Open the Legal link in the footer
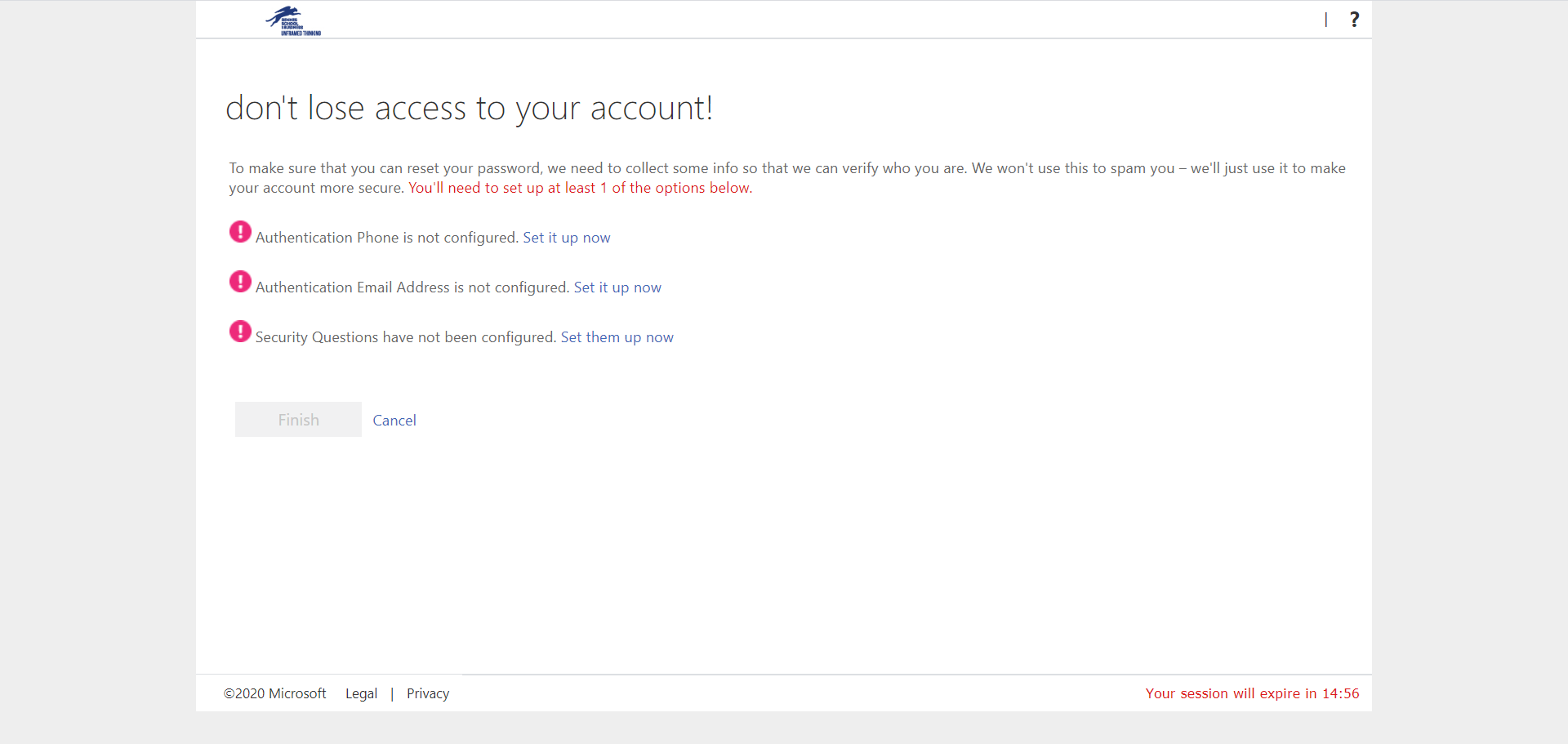Screen dimensions: 1568x744 coord(361,693)
